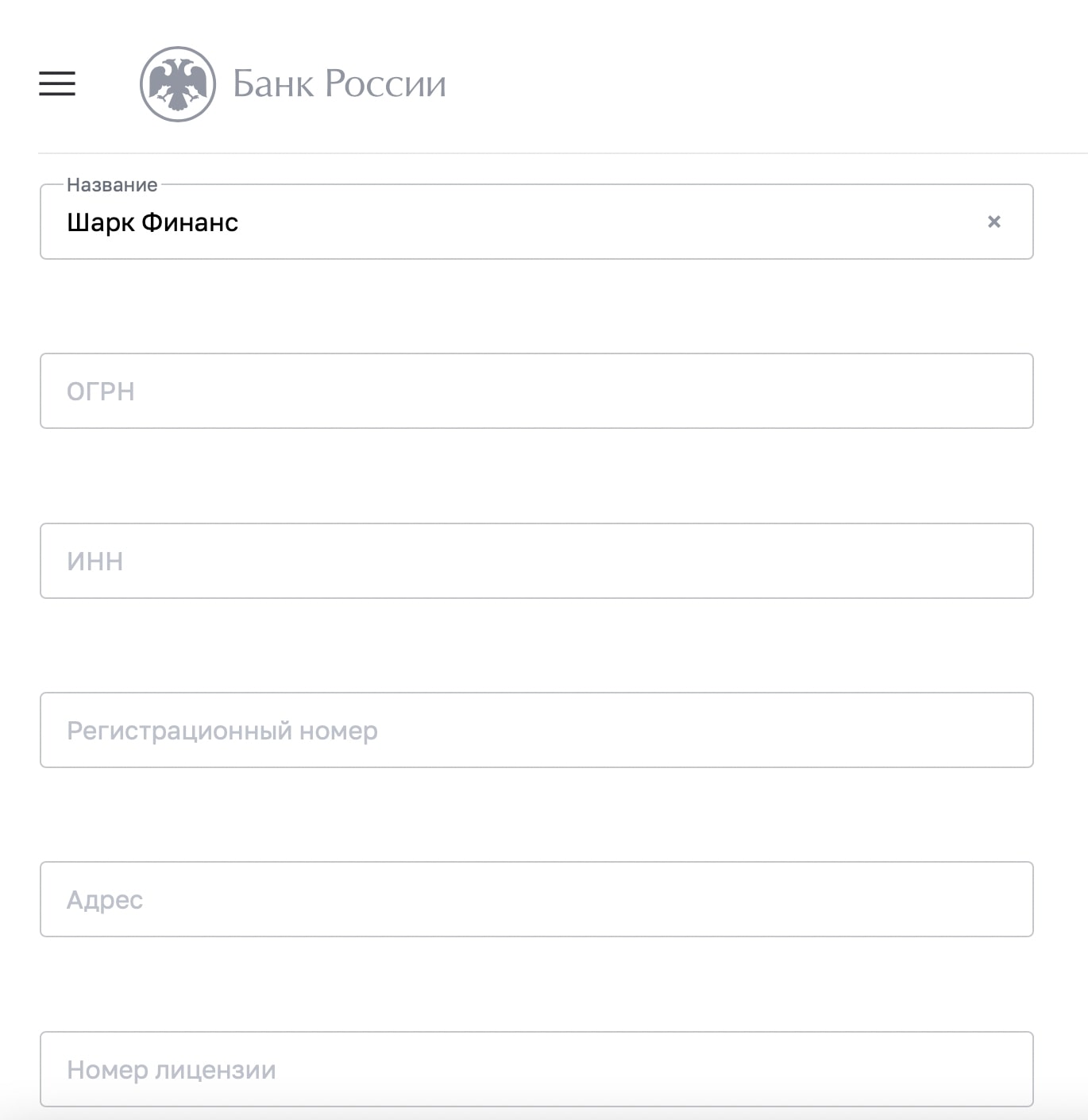Click the ИНН placeholder text
This screenshot has height=1120, width=1088.
[x=95, y=562]
